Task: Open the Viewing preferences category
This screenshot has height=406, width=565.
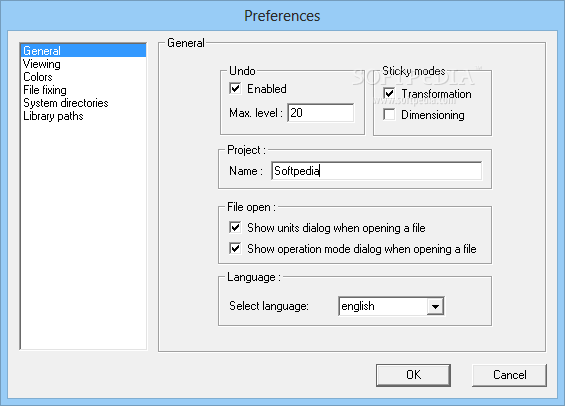Action: tap(42, 64)
